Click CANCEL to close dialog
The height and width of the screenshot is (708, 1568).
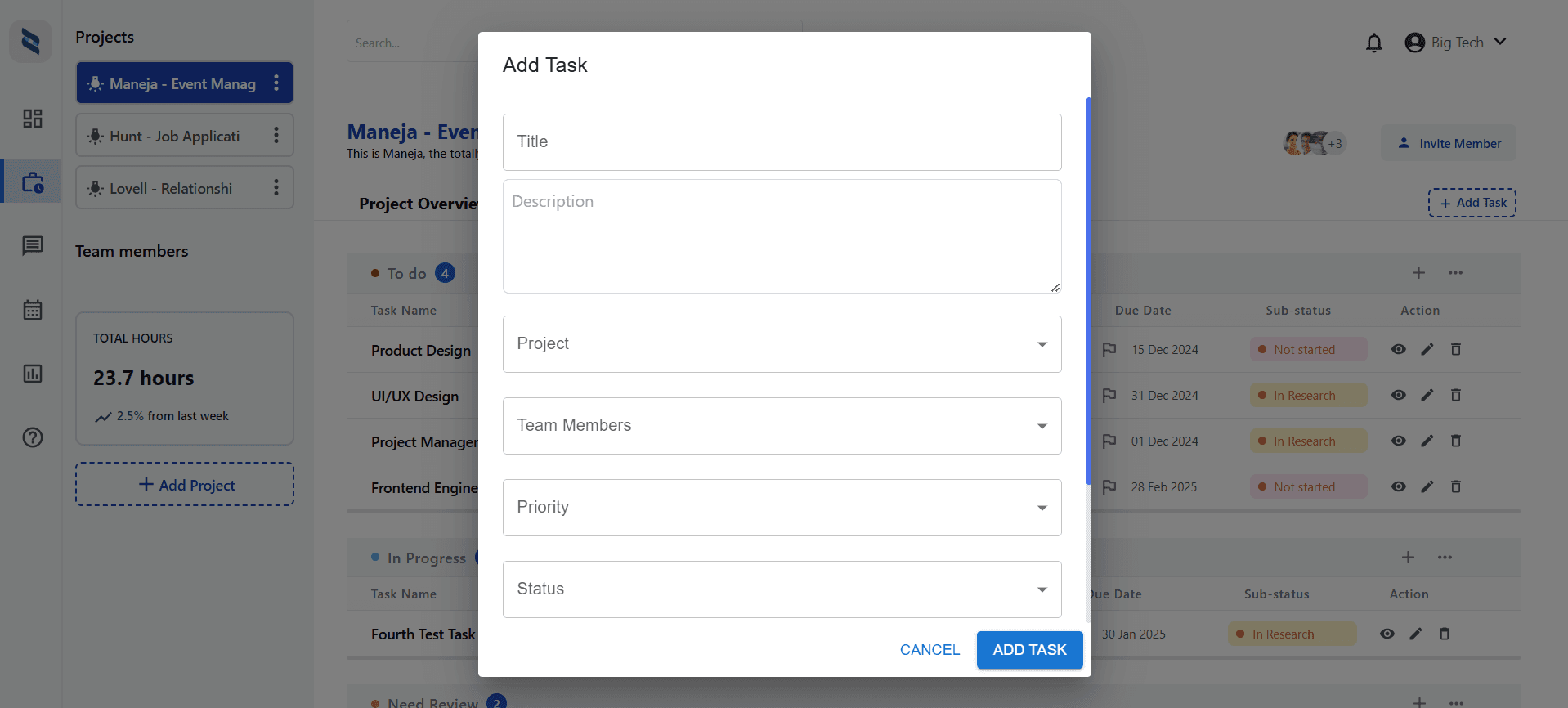[930, 650]
